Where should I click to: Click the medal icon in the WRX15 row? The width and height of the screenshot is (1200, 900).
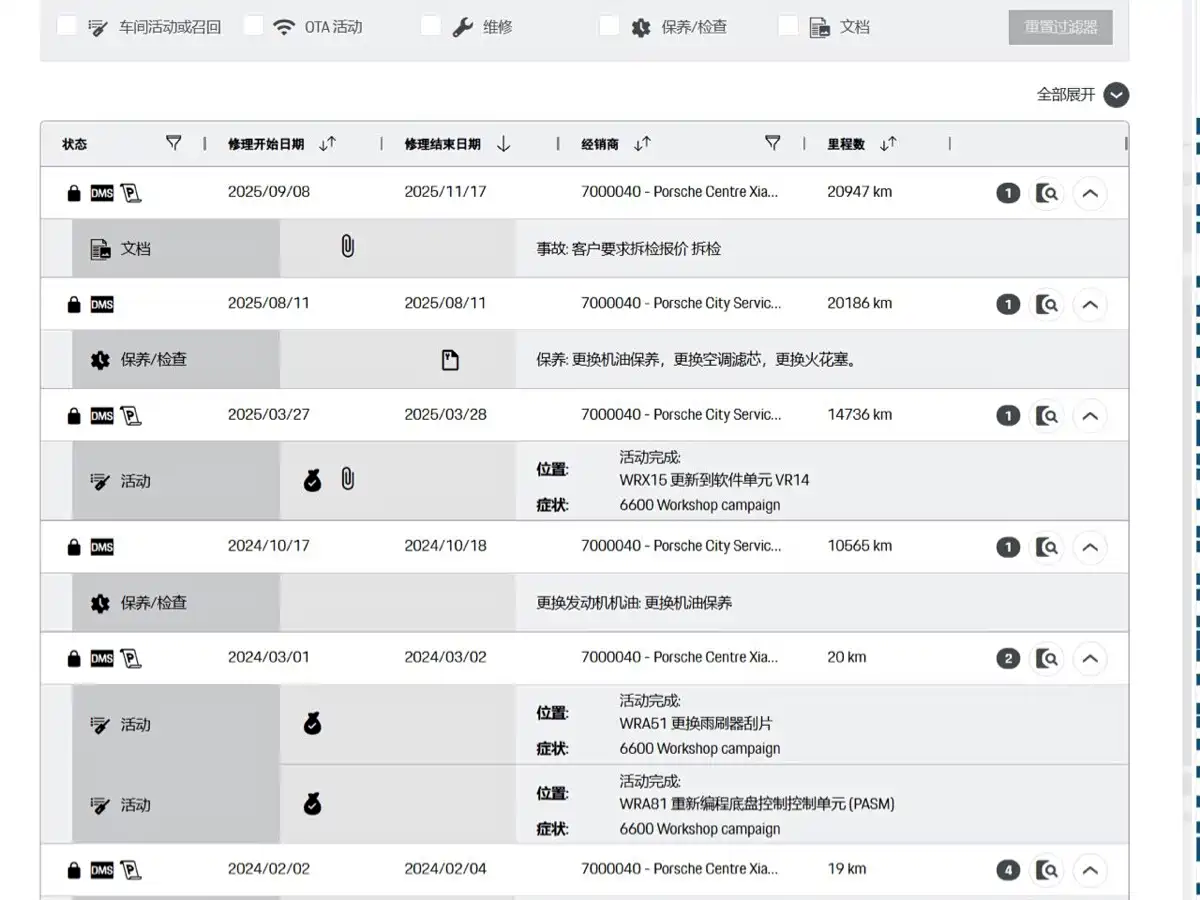pyautogui.click(x=313, y=481)
